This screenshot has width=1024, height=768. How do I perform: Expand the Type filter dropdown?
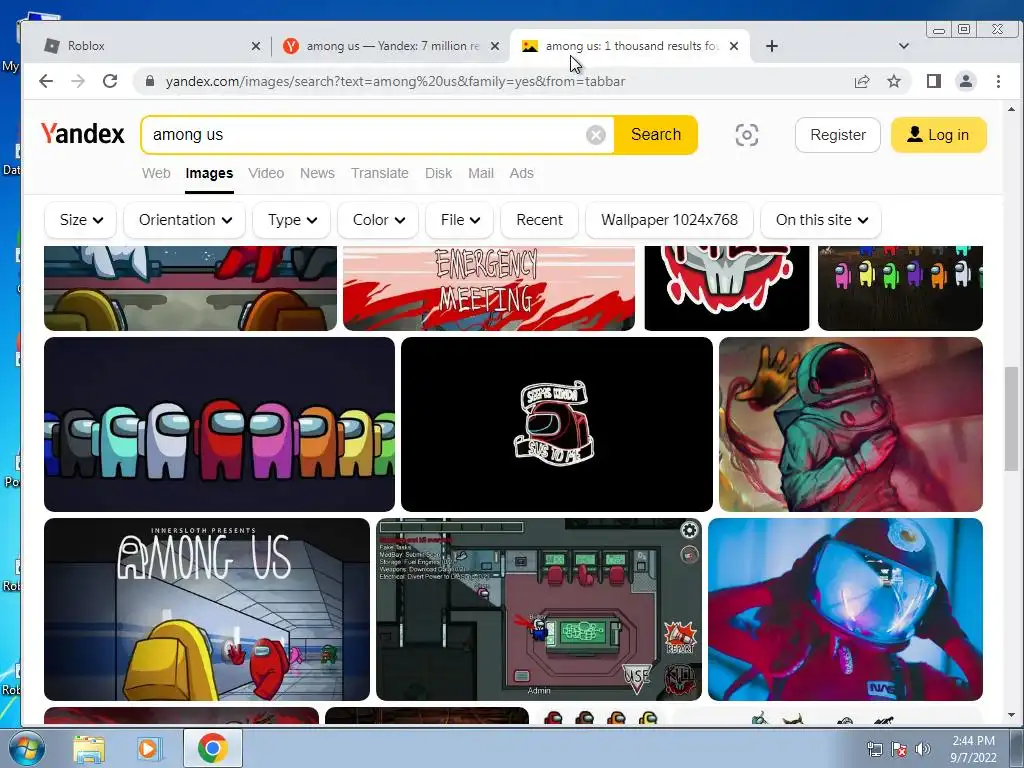[x=291, y=220]
